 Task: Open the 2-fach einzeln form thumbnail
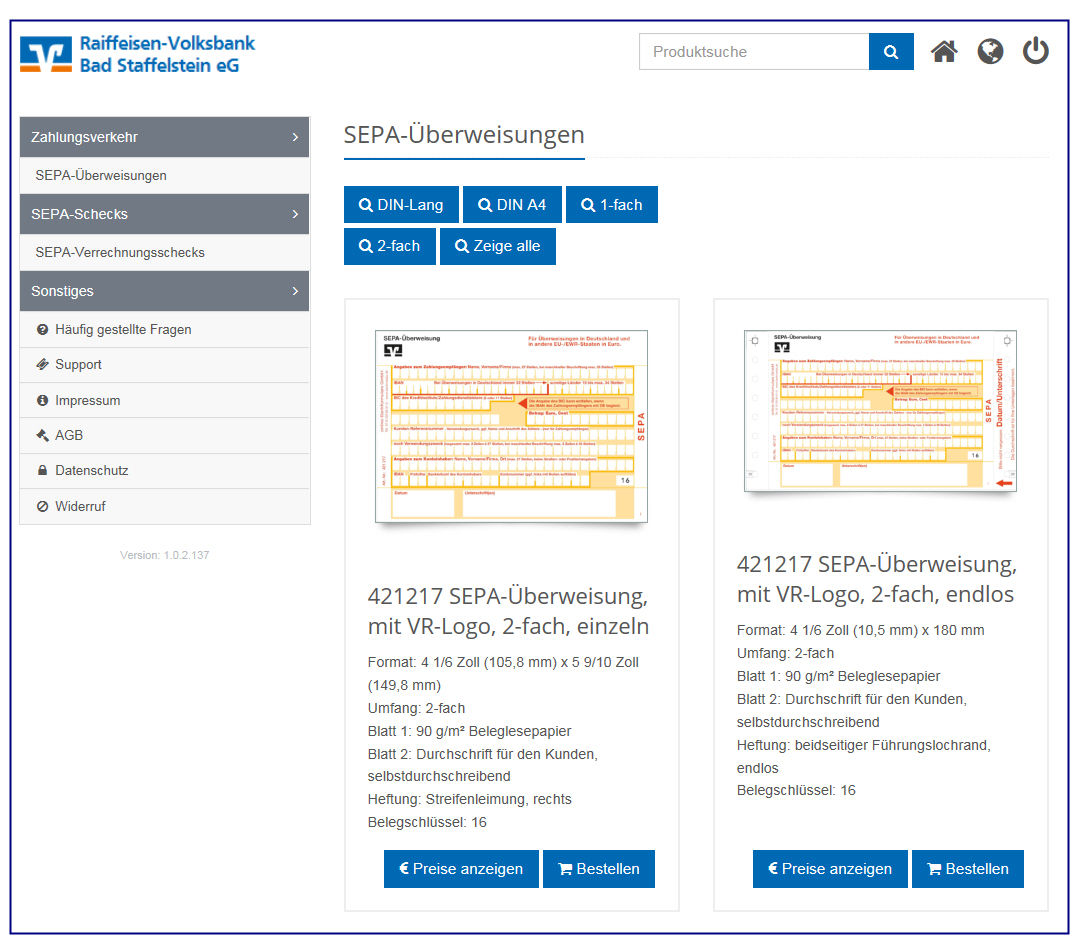(x=511, y=427)
